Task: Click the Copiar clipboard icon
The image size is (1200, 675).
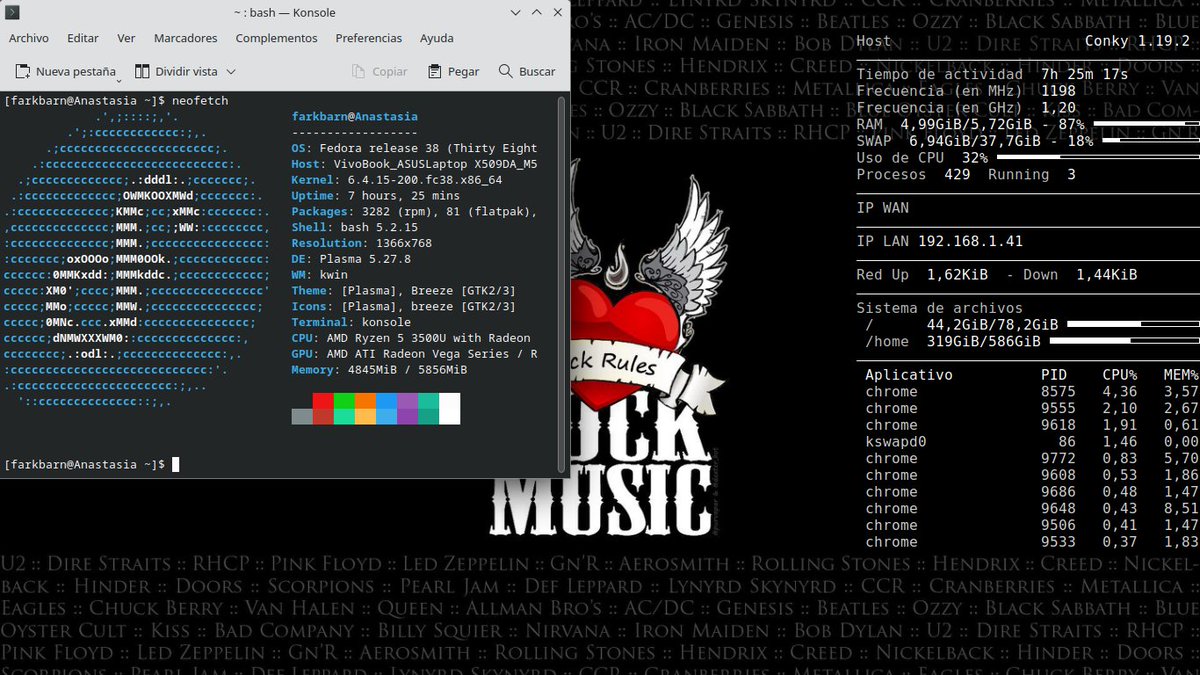Action: coord(359,72)
